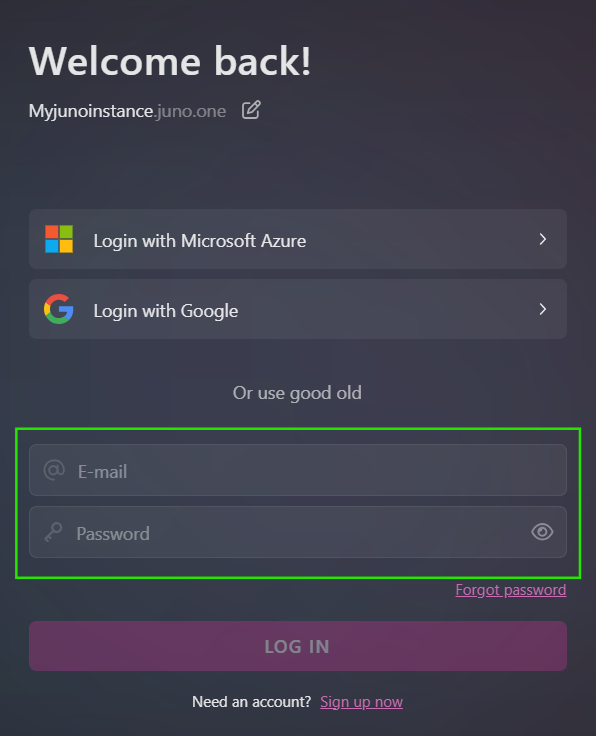This screenshot has height=736, width=596.
Task: Submit with the LOG IN button
Action: tap(298, 646)
